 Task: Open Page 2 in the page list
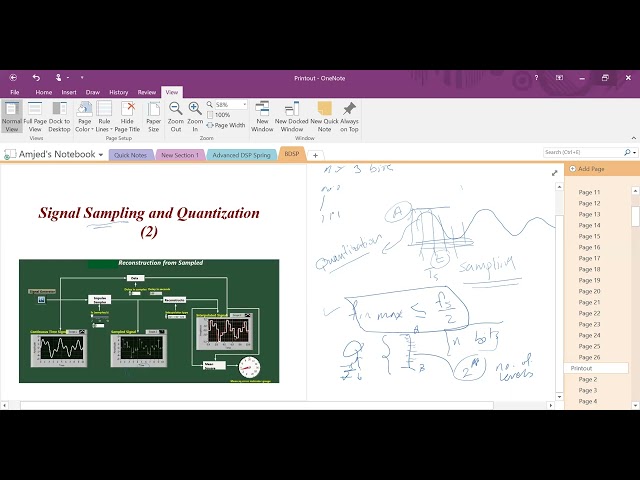(x=588, y=380)
